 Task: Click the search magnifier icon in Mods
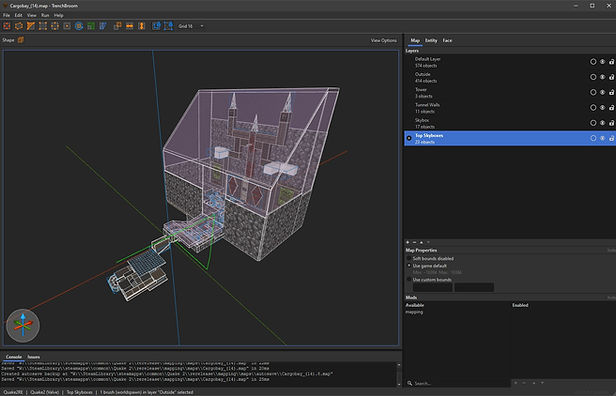point(410,383)
